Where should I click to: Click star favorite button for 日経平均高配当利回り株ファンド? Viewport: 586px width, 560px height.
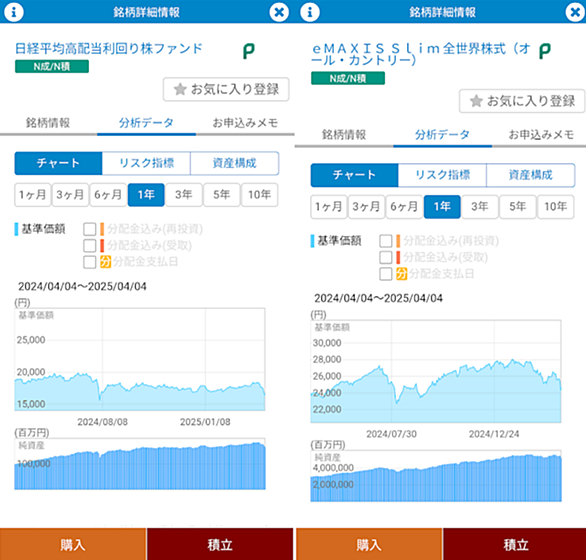(226, 89)
